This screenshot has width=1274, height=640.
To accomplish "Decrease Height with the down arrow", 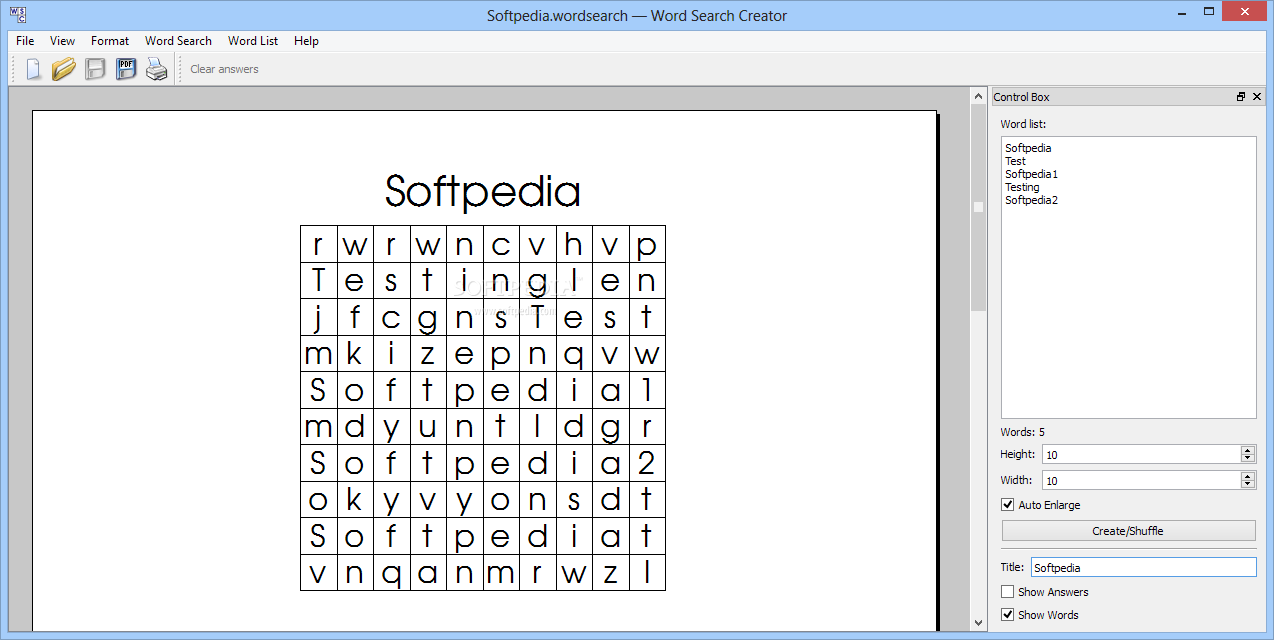I will tap(1248, 458).
